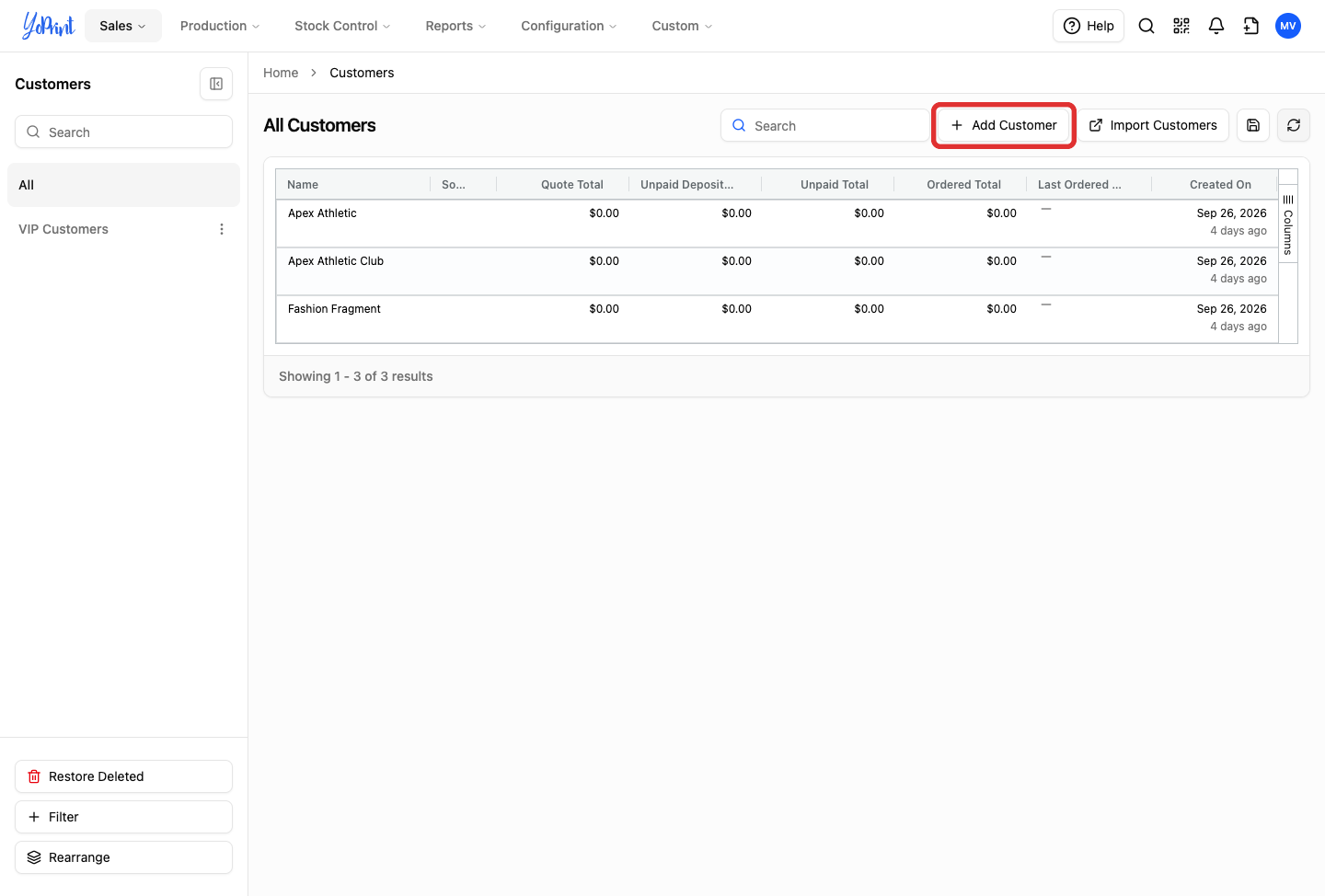Click the YoPrint logo
Screen dimensions: 1325x896
pyautogui.click(x=48, y=26)
